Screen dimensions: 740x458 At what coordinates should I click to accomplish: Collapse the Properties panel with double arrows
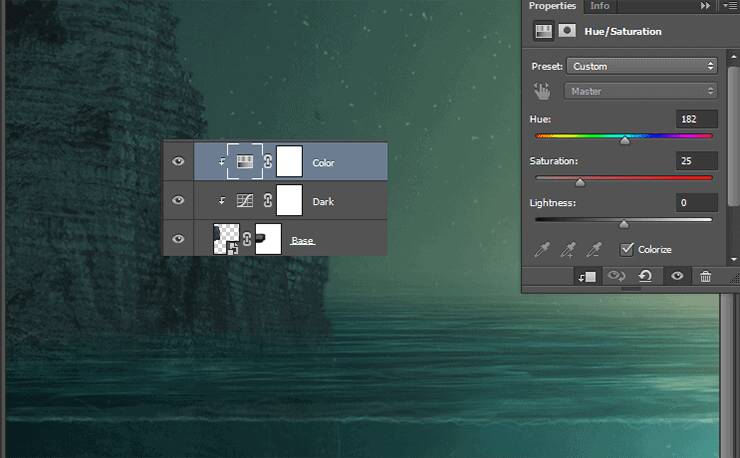tap(705, 6)
